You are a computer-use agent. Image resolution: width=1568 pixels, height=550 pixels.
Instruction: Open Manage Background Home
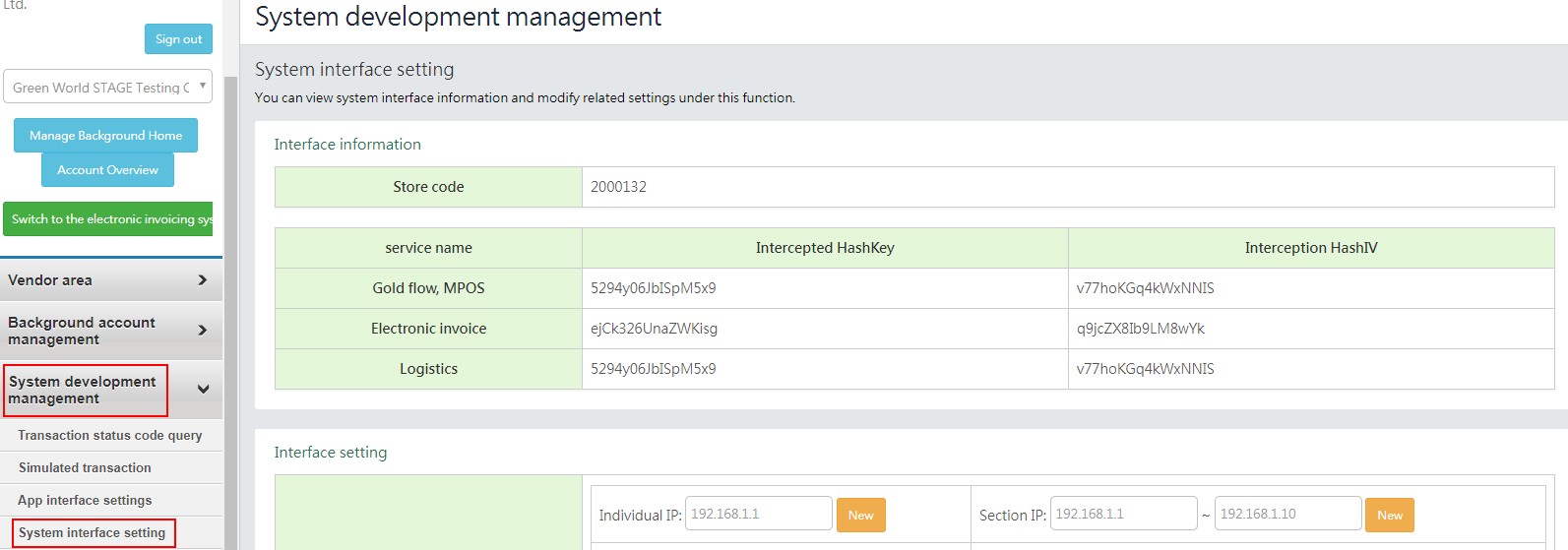(105, 136)
